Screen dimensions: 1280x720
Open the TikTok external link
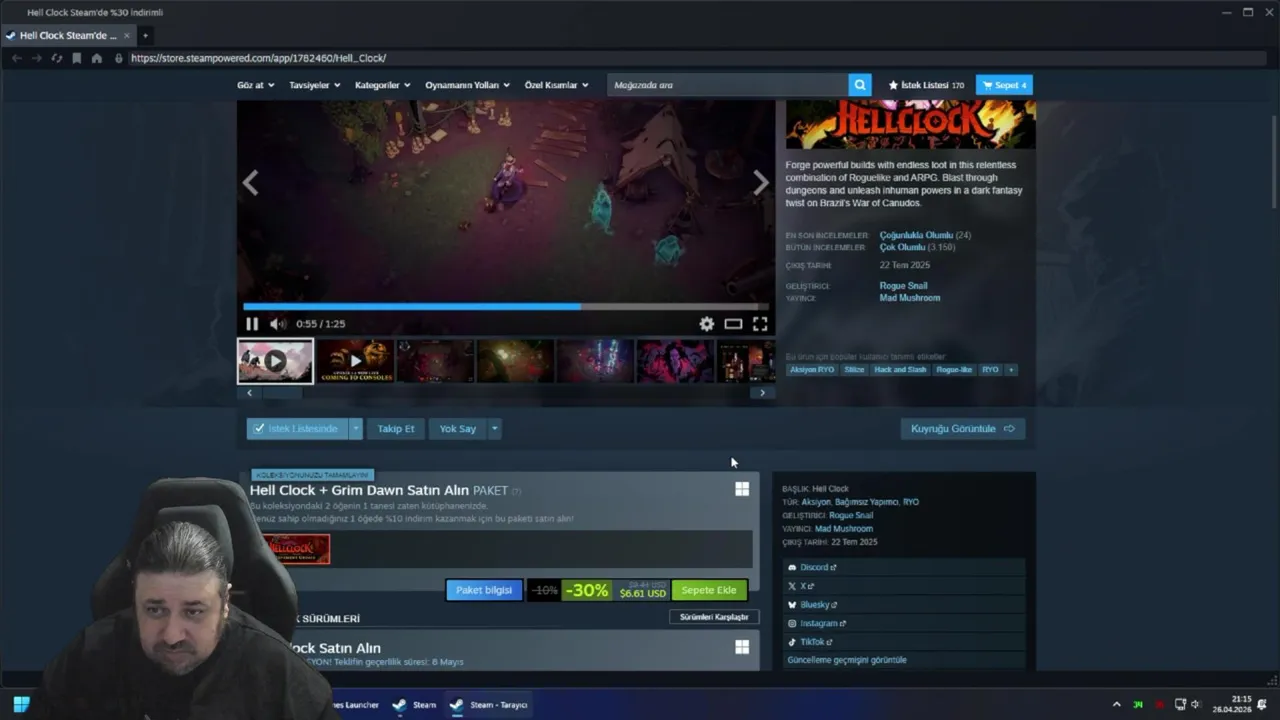(x=811, y=642)
